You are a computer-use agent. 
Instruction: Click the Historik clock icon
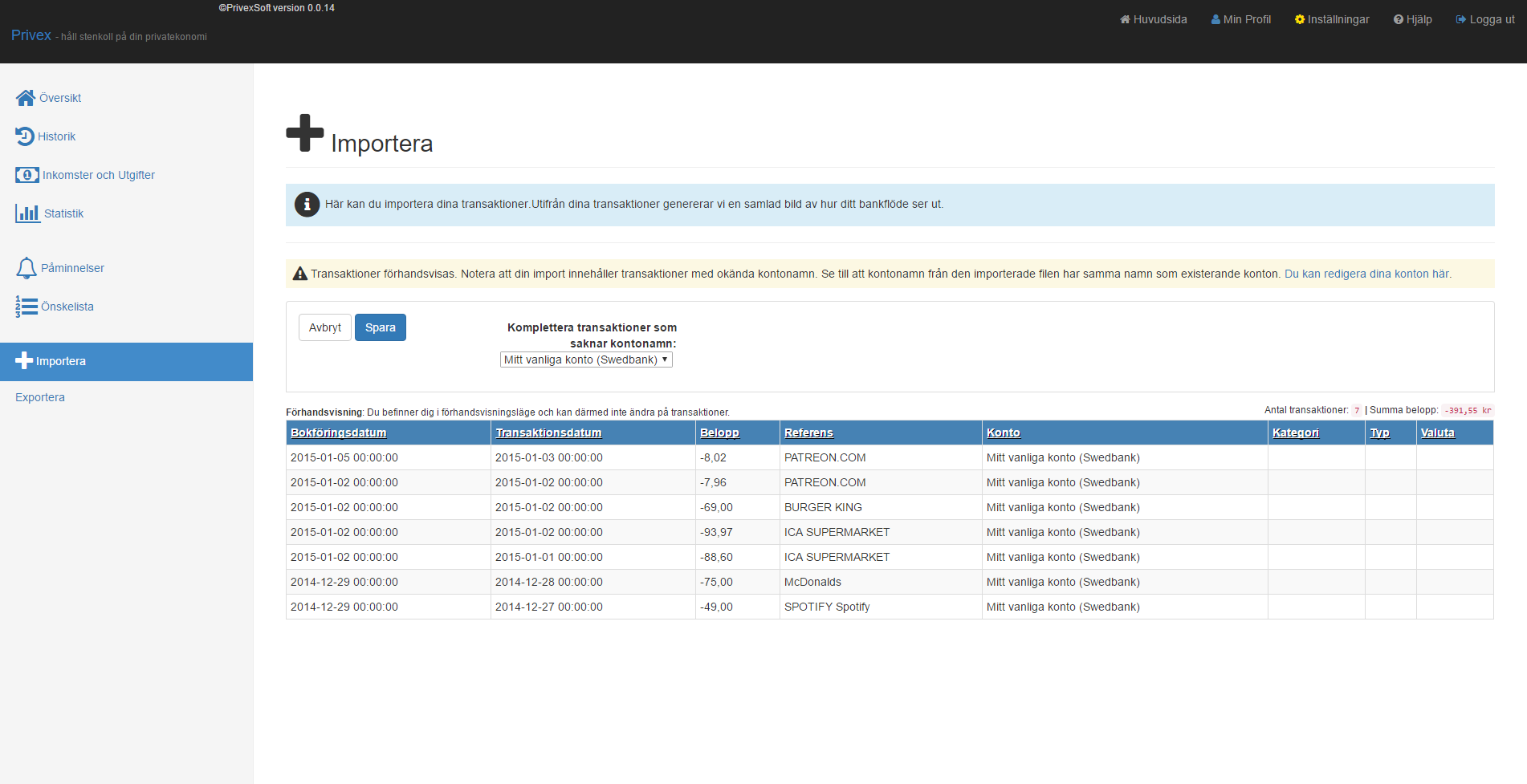[x=25, y=136]
